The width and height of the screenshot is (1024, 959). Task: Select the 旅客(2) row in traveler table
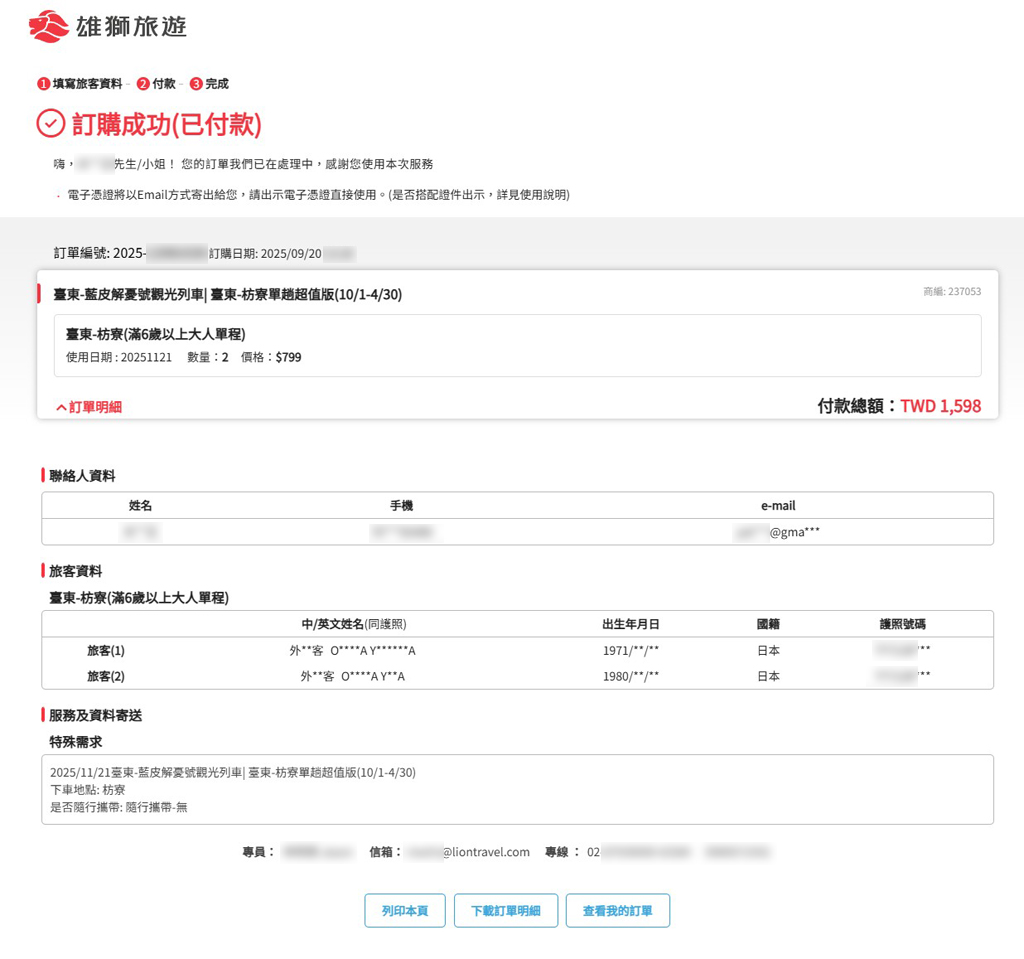[517, 676]
